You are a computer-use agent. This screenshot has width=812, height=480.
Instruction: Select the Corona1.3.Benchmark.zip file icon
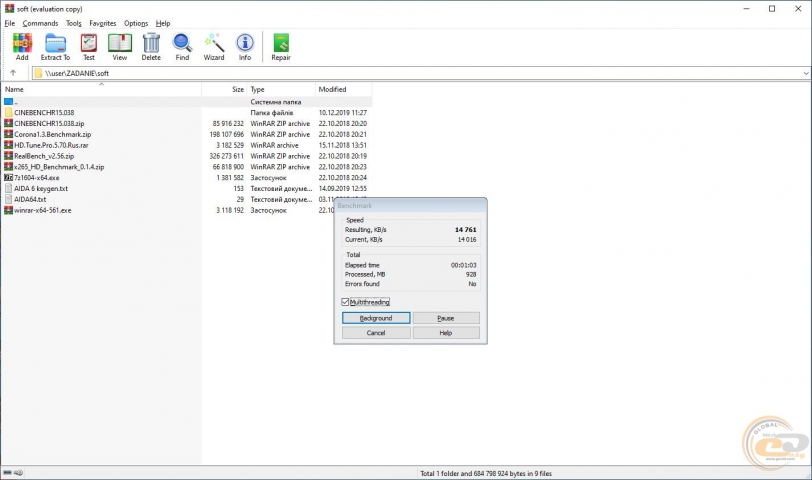pos(8,134)
